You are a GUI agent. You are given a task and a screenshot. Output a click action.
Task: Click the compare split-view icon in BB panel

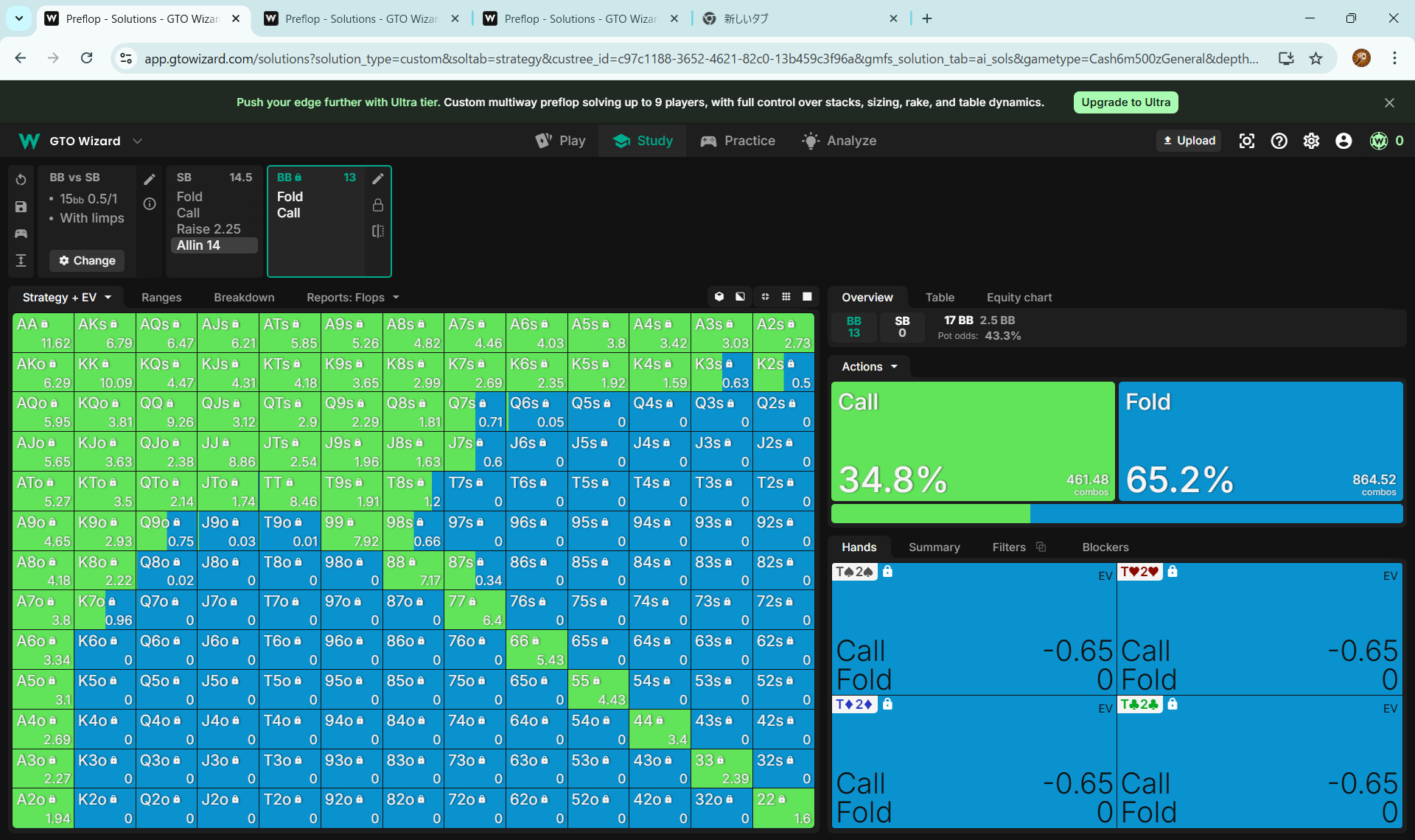point(378,231)
